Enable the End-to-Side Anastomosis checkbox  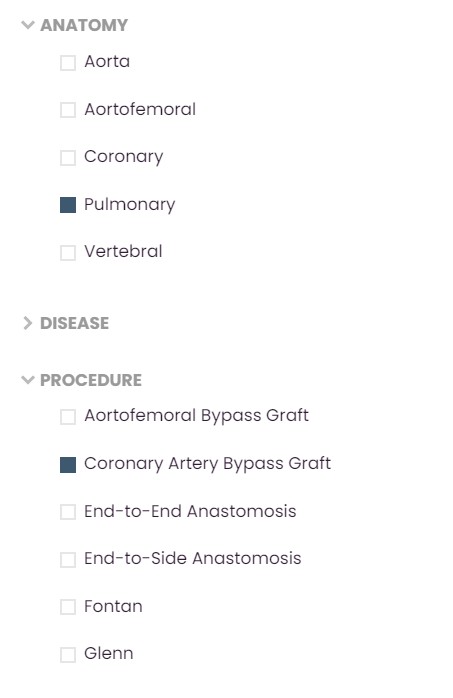(68, 560)
